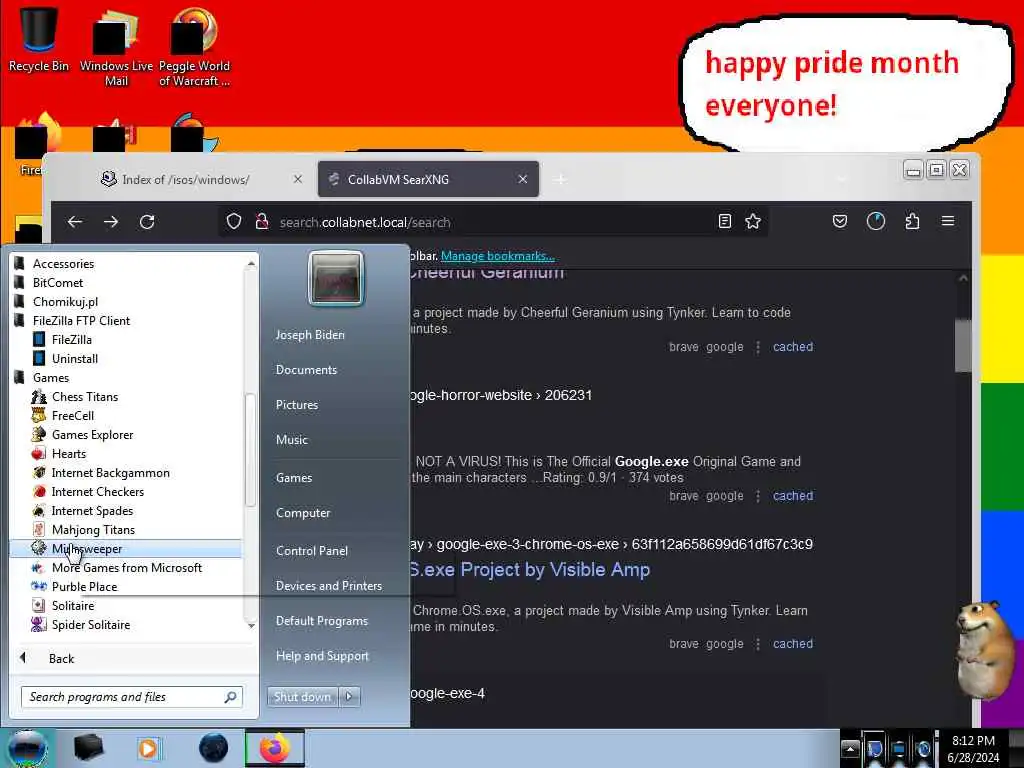This screenshot has width=1024, height=768.
Task: Open Documents from the Start menu
Action: 306,370
